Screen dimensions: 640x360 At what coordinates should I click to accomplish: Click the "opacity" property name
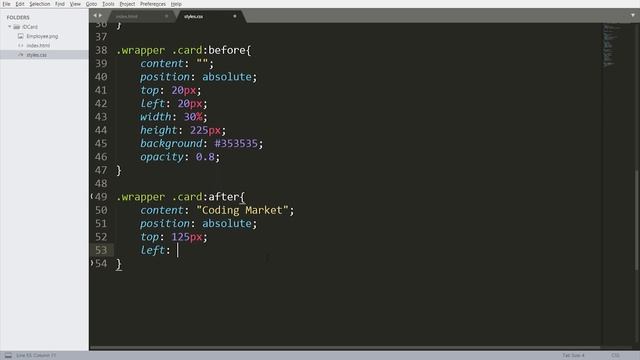[162, 157]
